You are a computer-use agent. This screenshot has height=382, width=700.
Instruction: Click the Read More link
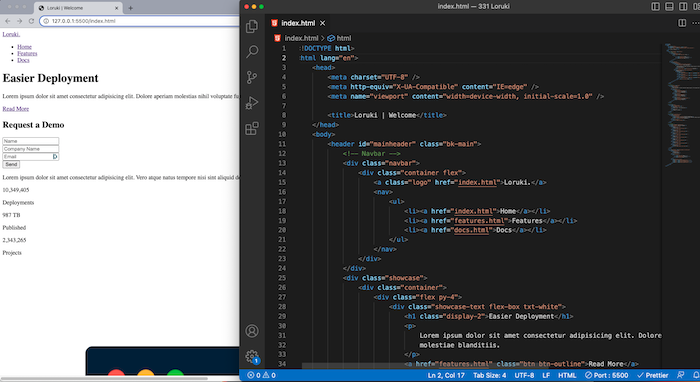point(16,109)
